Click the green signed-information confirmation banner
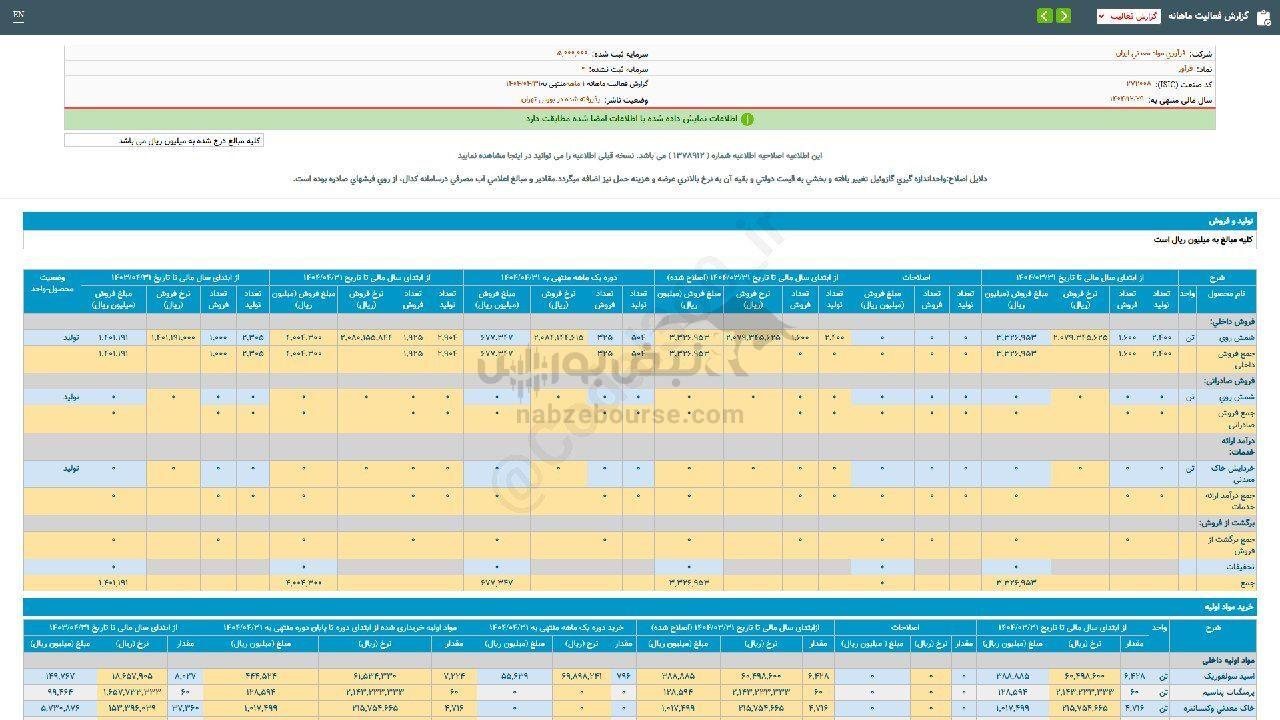1280x720 pixels. coord(640,119)
